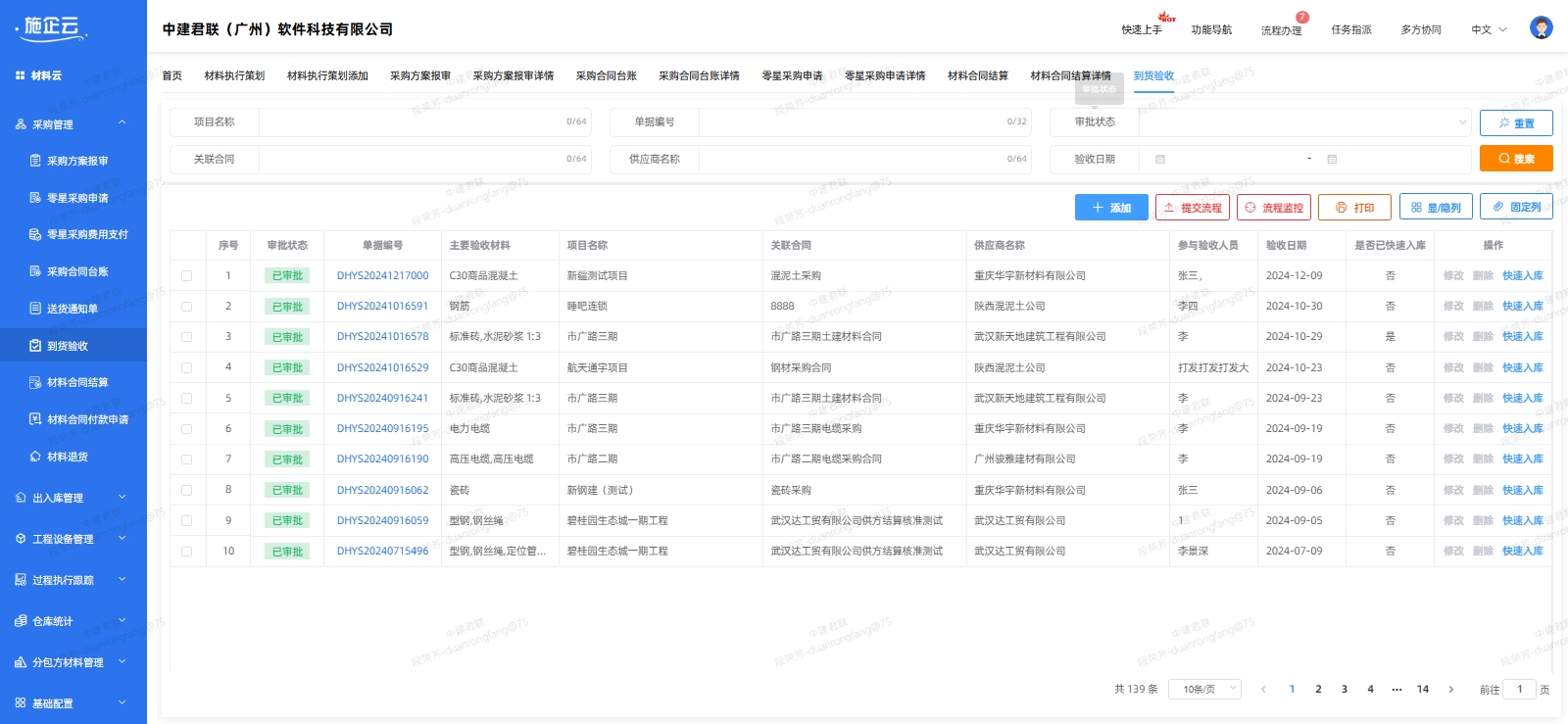Viewport: 1568px width, 724px height.
Task: Click the calendar icon of 验收日期 start
Action: (x=1160, y=159)
